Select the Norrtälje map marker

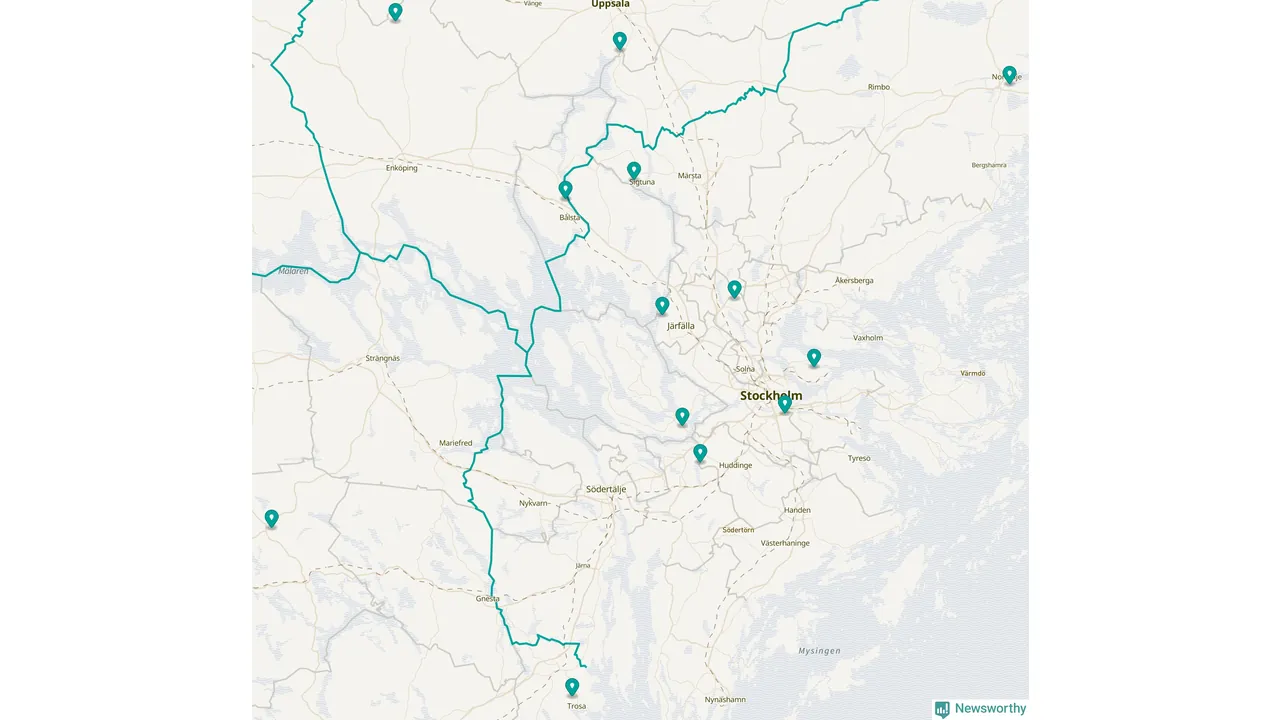click(1010, 75)
